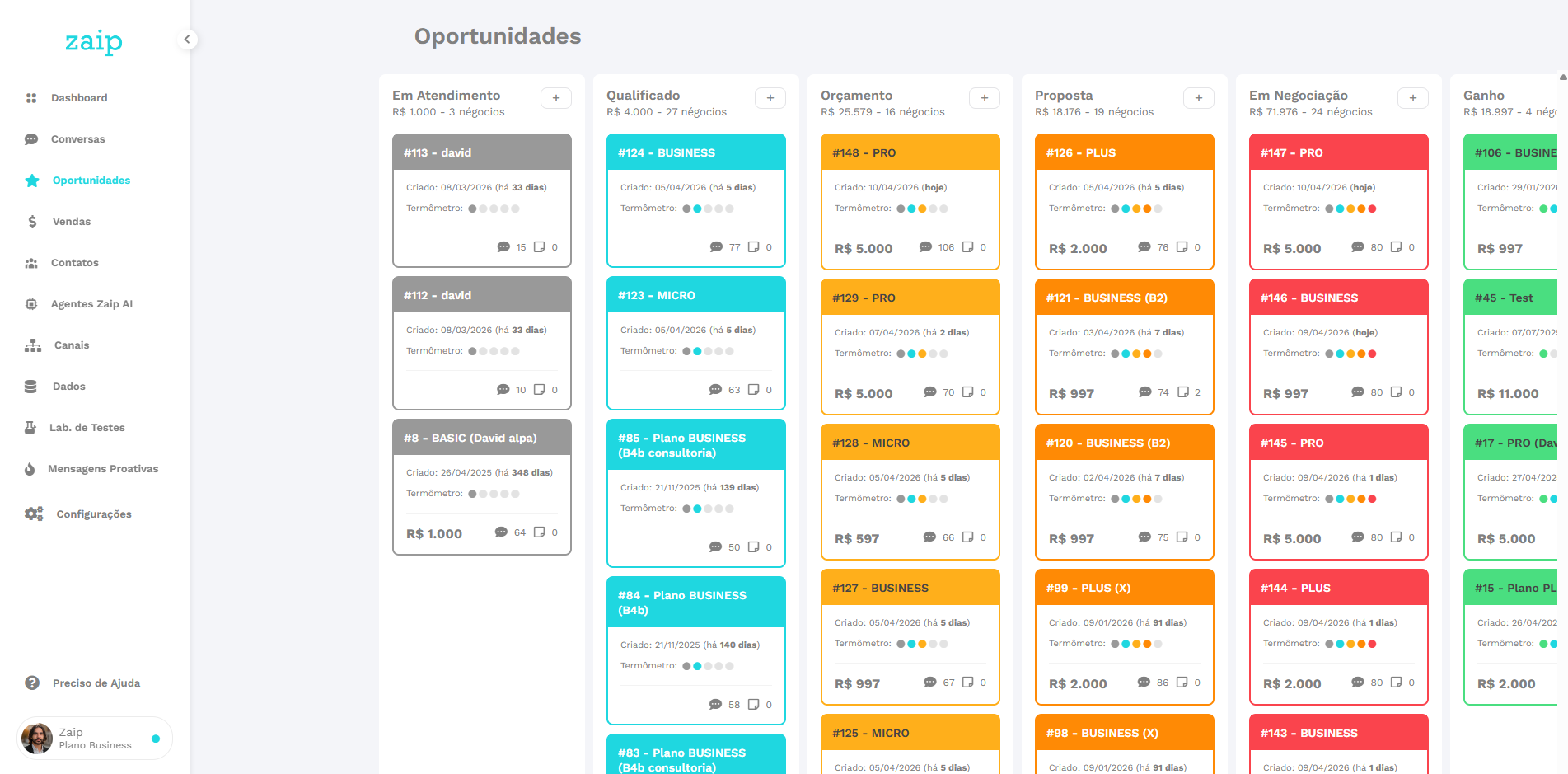Click the Canais hierarchy icon
1568x774 pixels.
click(33, 345)
